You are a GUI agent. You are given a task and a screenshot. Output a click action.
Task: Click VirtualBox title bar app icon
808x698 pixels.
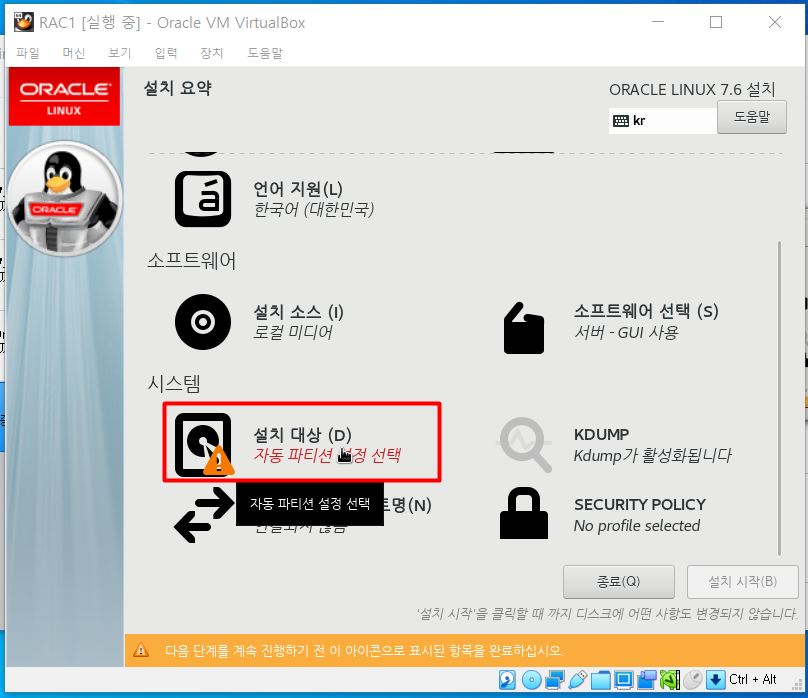(23, 22)
